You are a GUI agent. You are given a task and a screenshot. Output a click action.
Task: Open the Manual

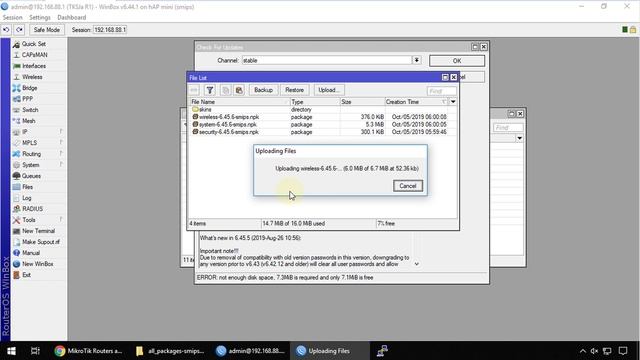tap(31, 253)
